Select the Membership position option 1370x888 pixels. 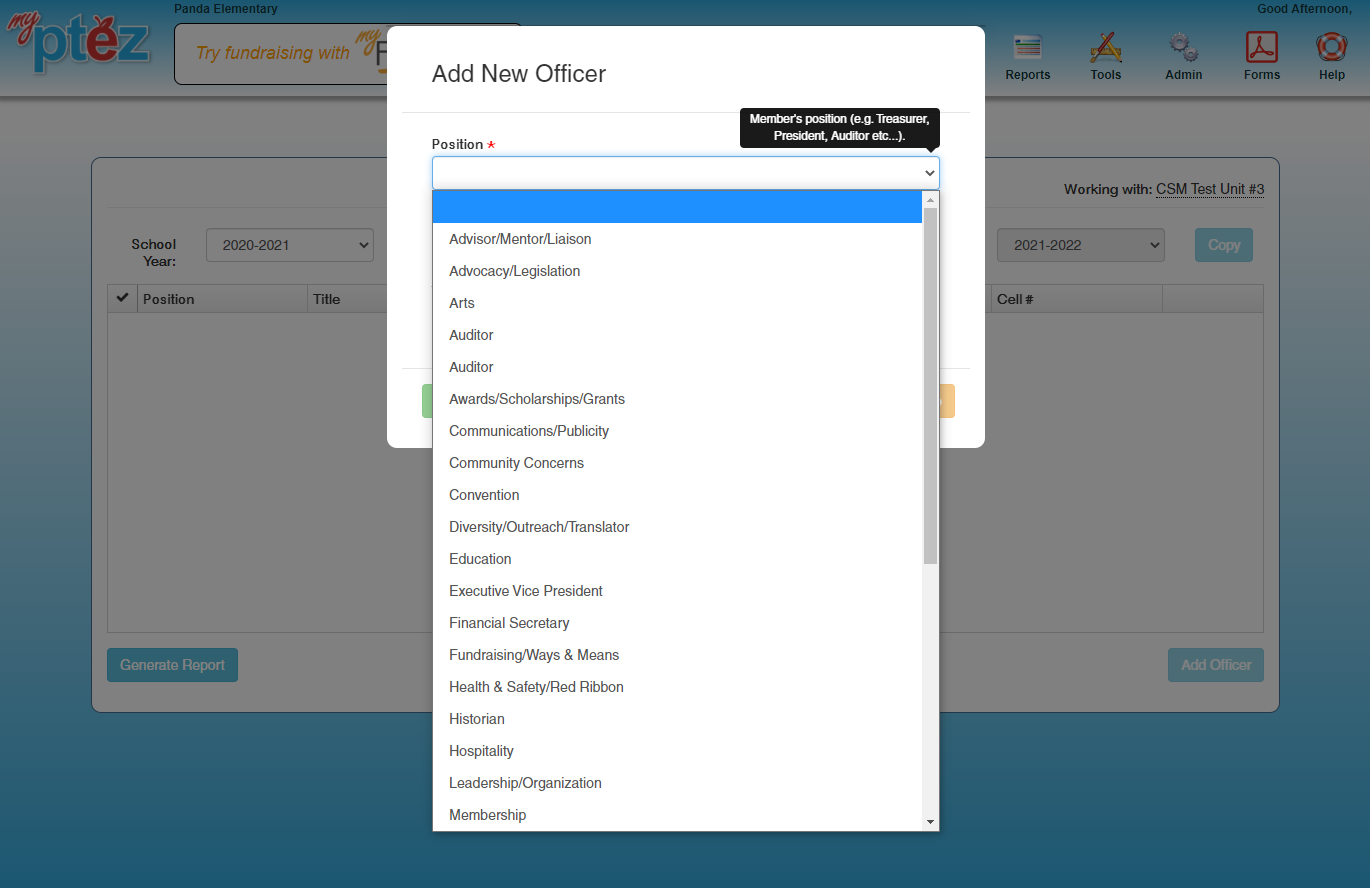pyautogui.click(x=487, y=815)
